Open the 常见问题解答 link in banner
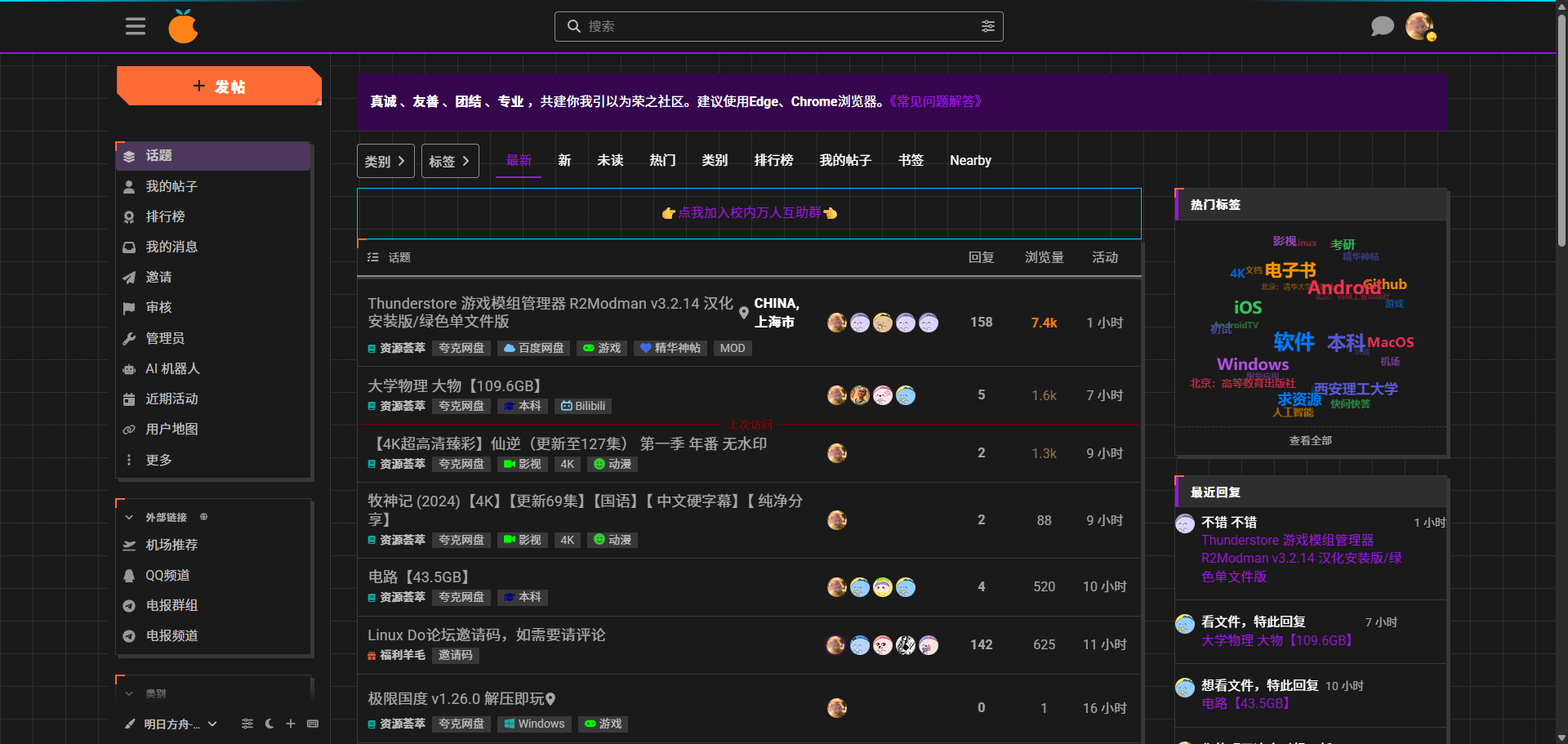The height and width of the screenshot is (744, 1568). click(x=935, y=102)
